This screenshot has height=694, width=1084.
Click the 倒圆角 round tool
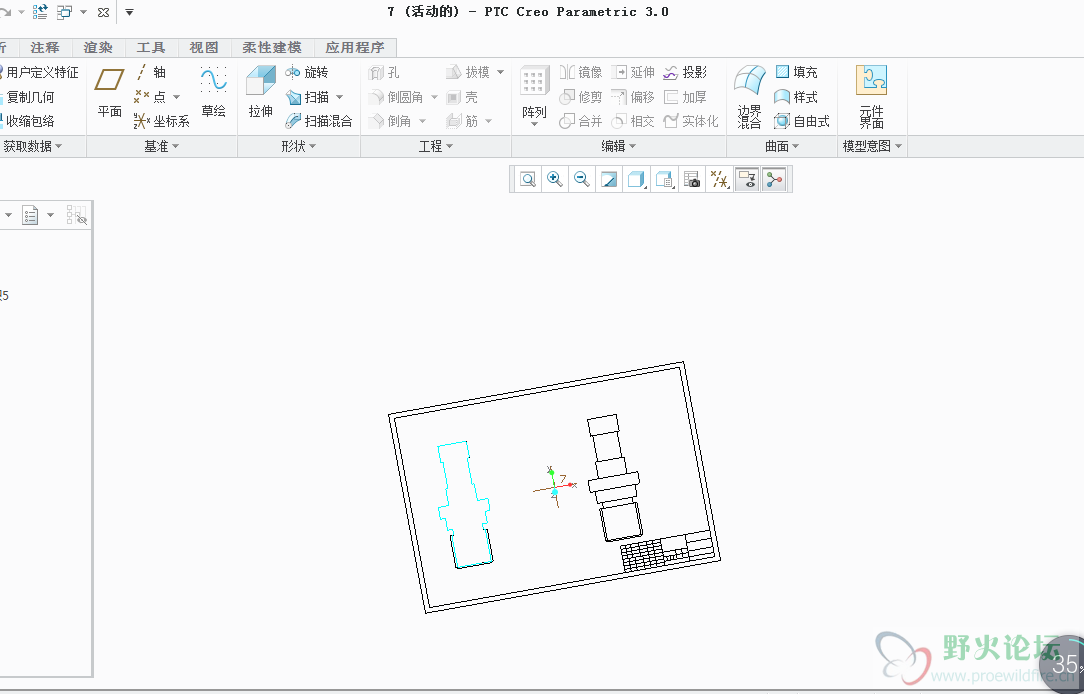coord(396,97)
